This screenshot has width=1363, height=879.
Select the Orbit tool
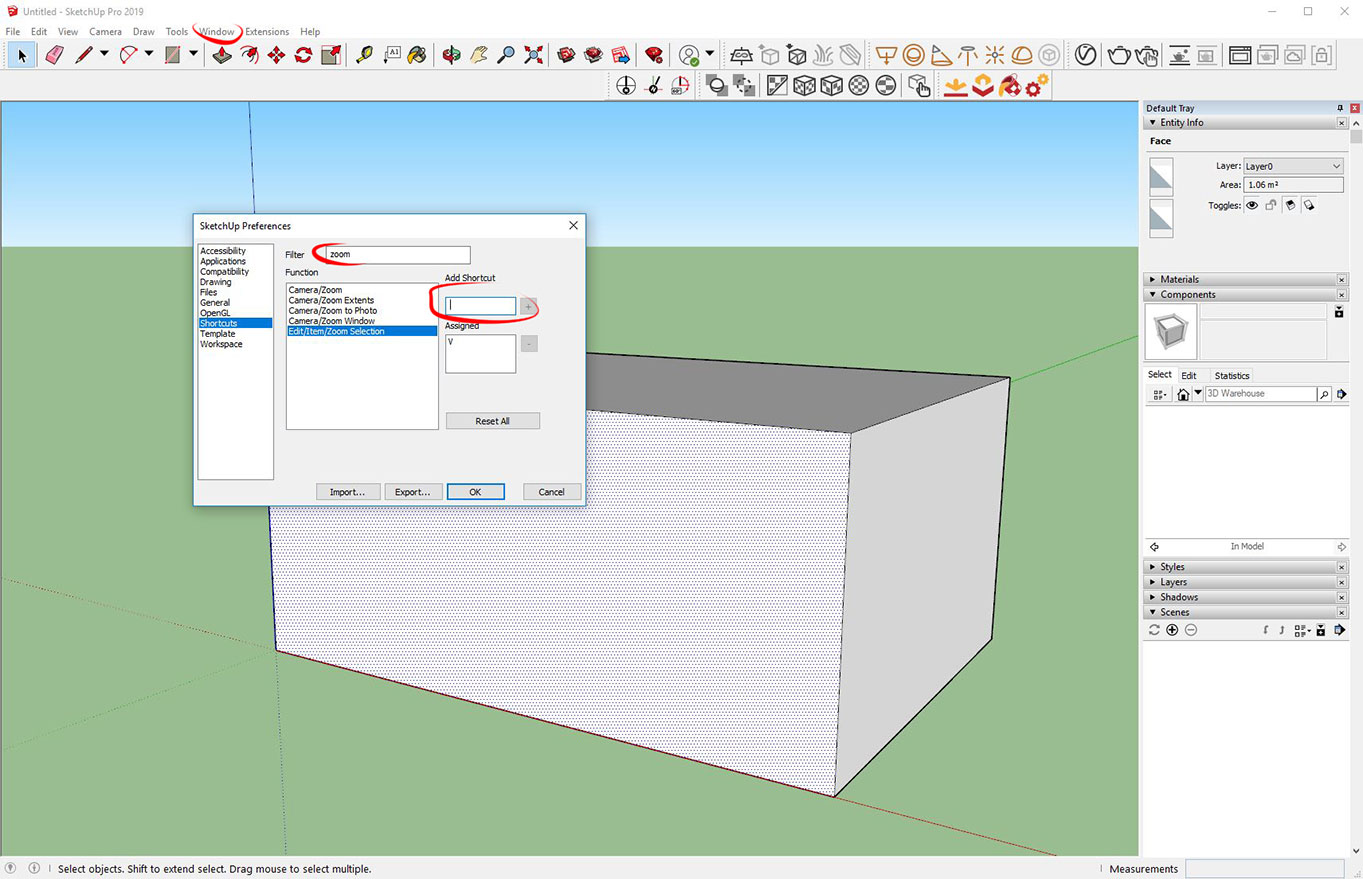452,55
